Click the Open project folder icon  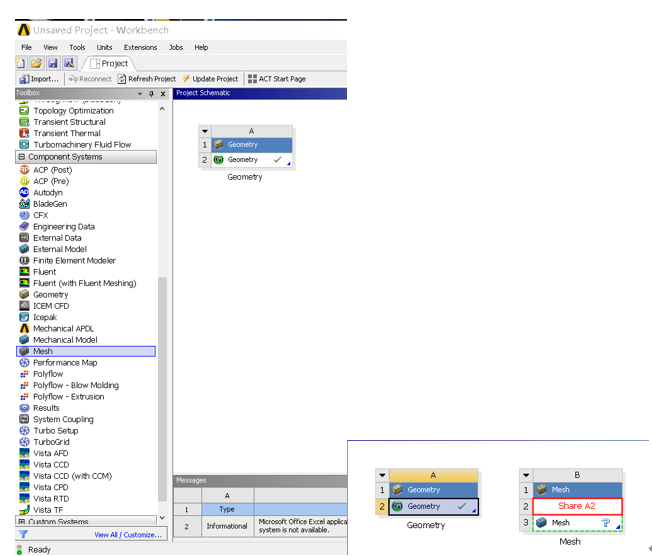click(x=36, y=63)
